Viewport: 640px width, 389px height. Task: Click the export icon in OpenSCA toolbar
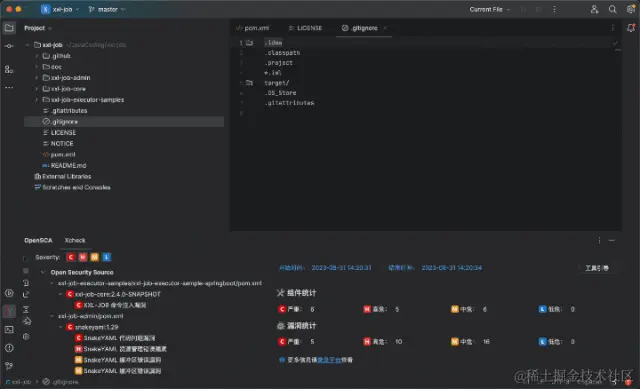click(26, 294)
